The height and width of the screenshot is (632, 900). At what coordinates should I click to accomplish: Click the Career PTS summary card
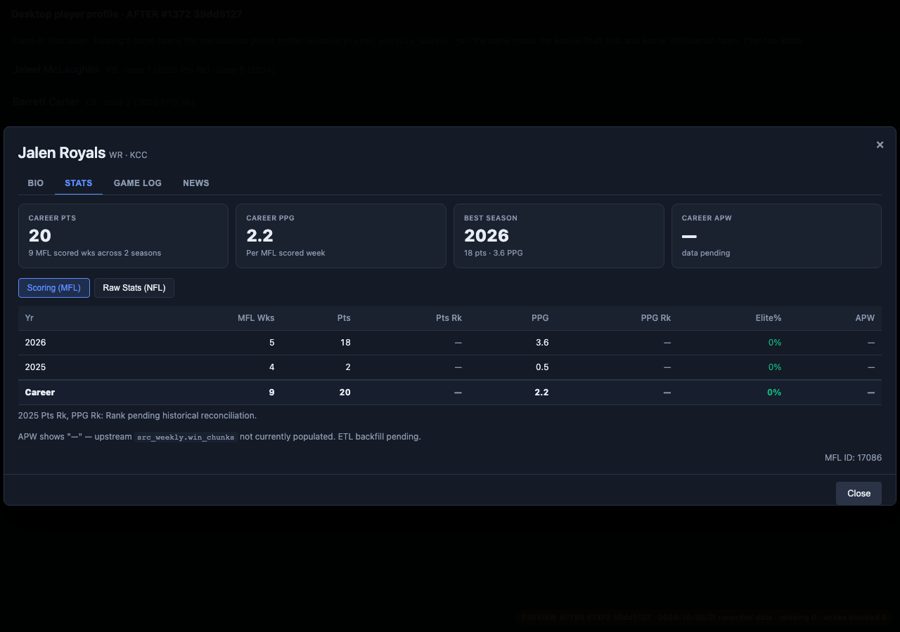(123, 236)
